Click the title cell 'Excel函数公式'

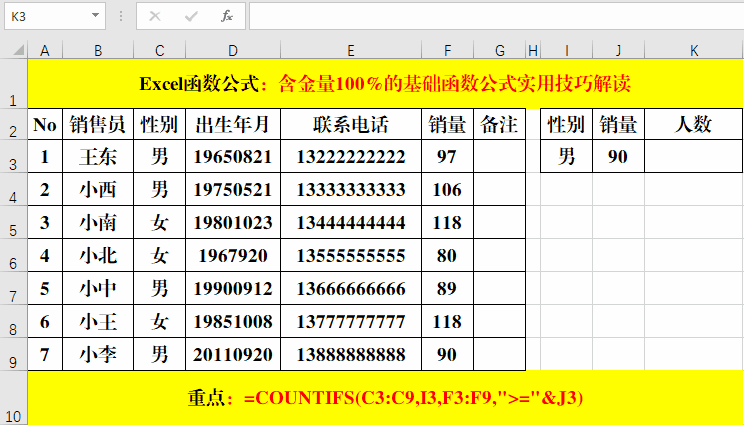click(x=385, y=84)
